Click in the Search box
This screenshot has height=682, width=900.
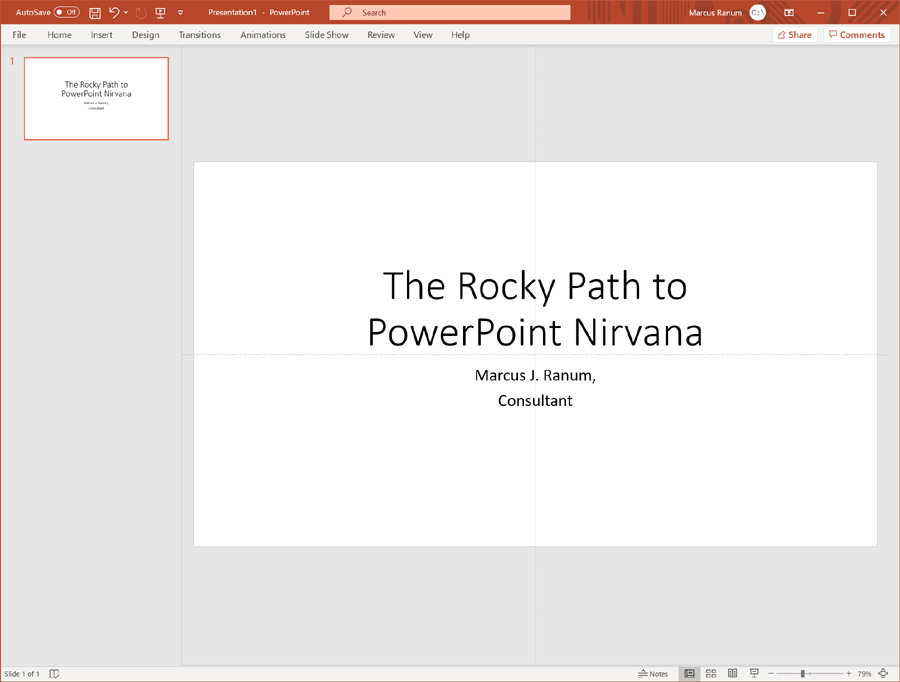[450, 13]
